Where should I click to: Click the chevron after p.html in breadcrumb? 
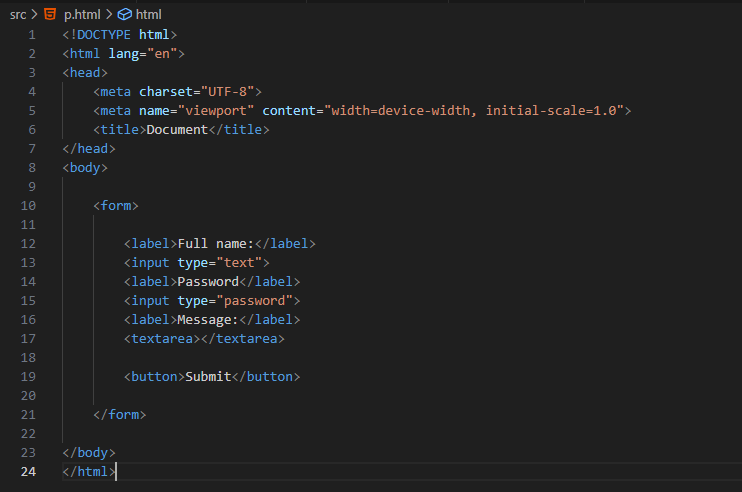pos(109,15)
